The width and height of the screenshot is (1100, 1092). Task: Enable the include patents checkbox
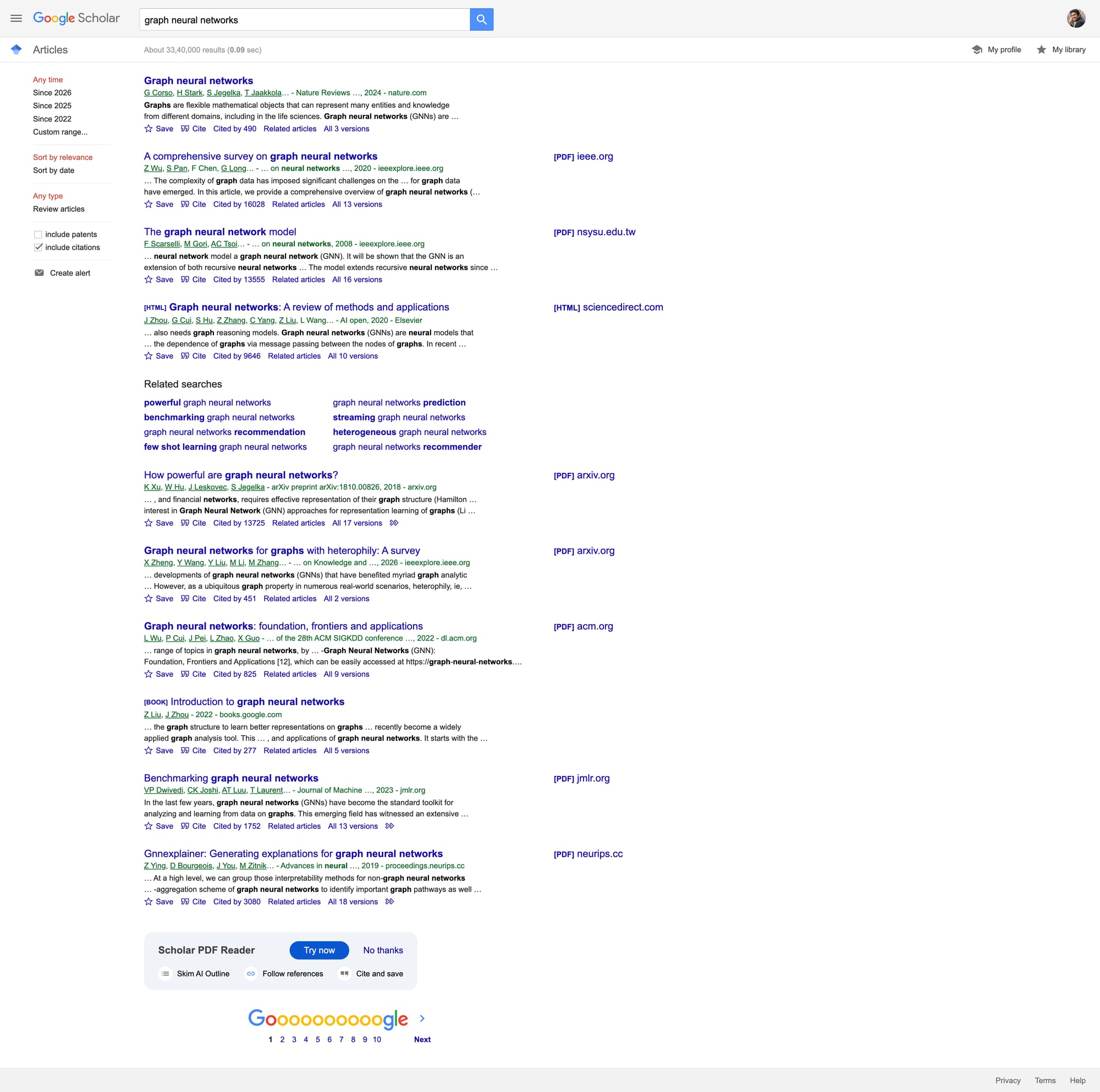coord(38,235)
